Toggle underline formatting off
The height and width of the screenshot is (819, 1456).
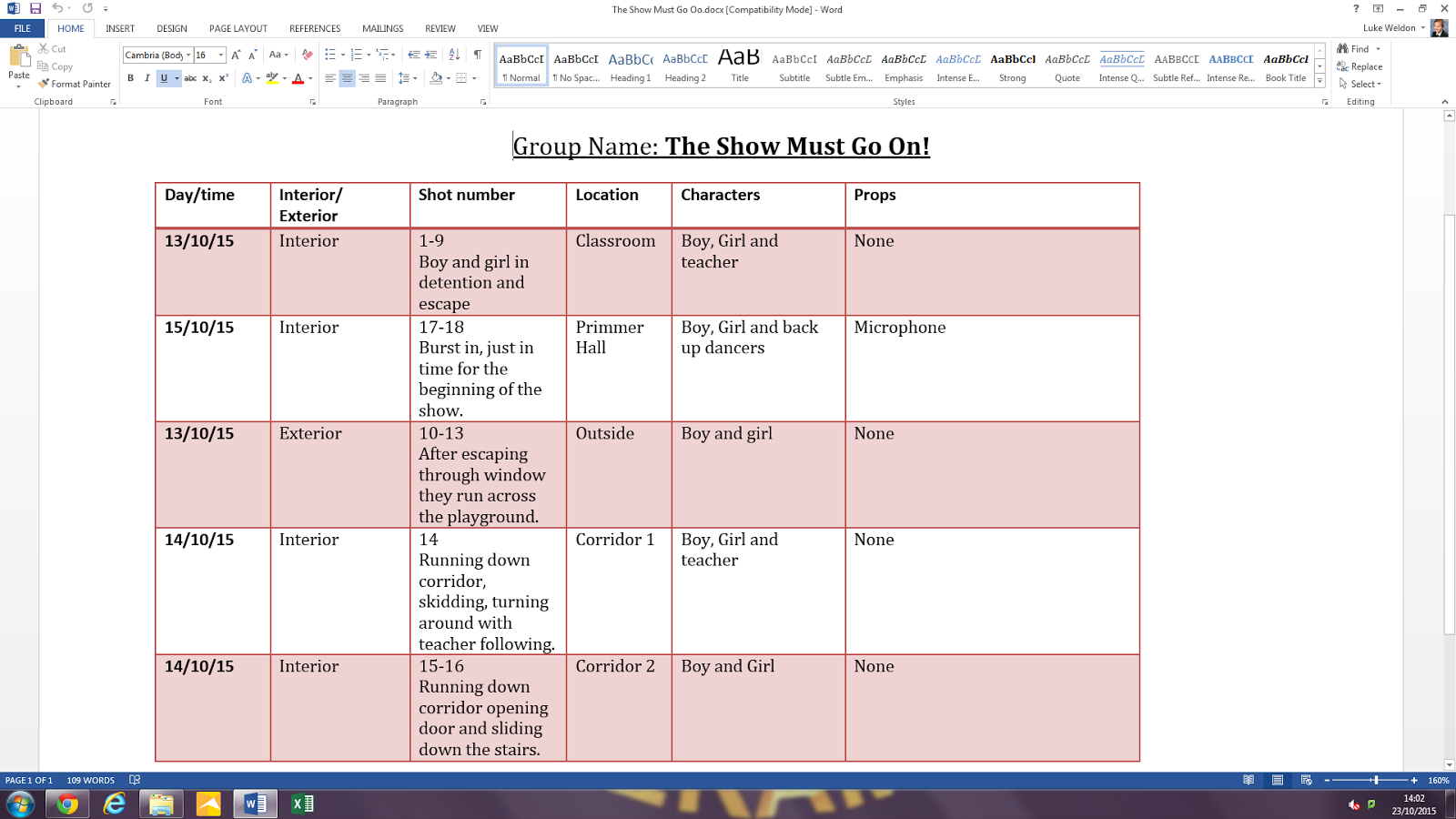[x=164, y=76]
